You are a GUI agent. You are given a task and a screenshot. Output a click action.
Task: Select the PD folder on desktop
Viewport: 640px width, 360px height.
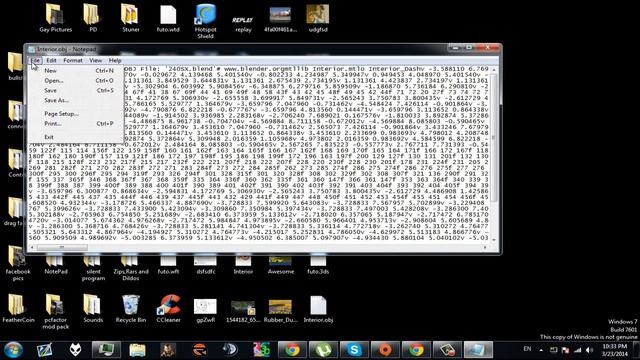pyautogui.click(x=93, y=18)
